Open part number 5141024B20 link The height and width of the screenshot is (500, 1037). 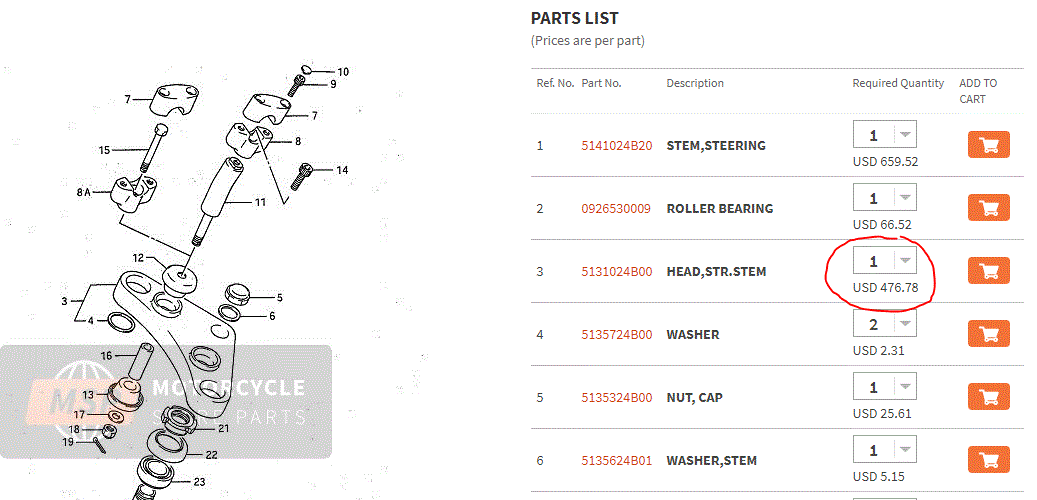click(616, 146)
